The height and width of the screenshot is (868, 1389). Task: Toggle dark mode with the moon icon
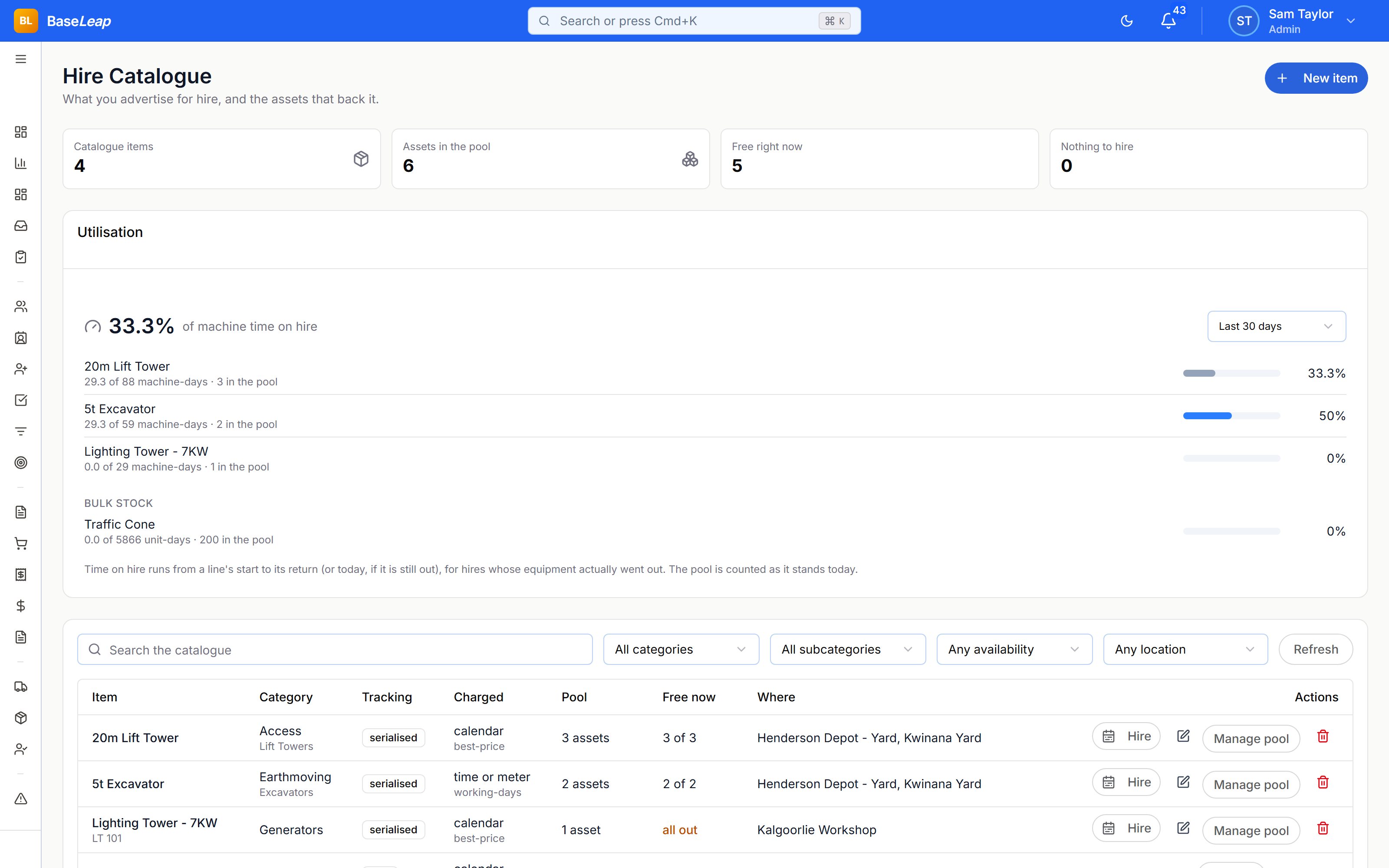point(1127,21)
